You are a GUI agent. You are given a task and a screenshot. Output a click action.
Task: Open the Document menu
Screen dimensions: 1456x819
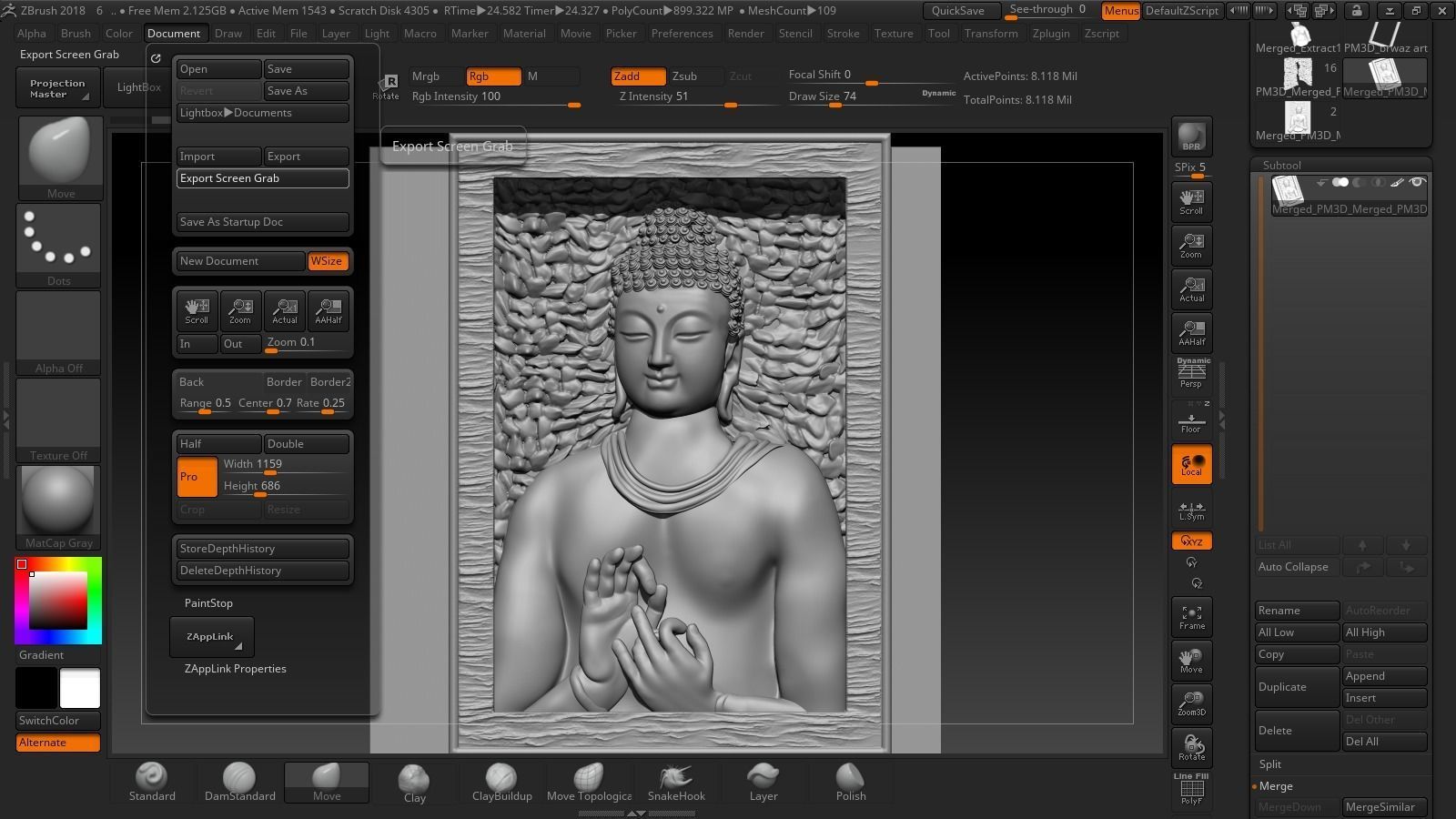[174, 34]
